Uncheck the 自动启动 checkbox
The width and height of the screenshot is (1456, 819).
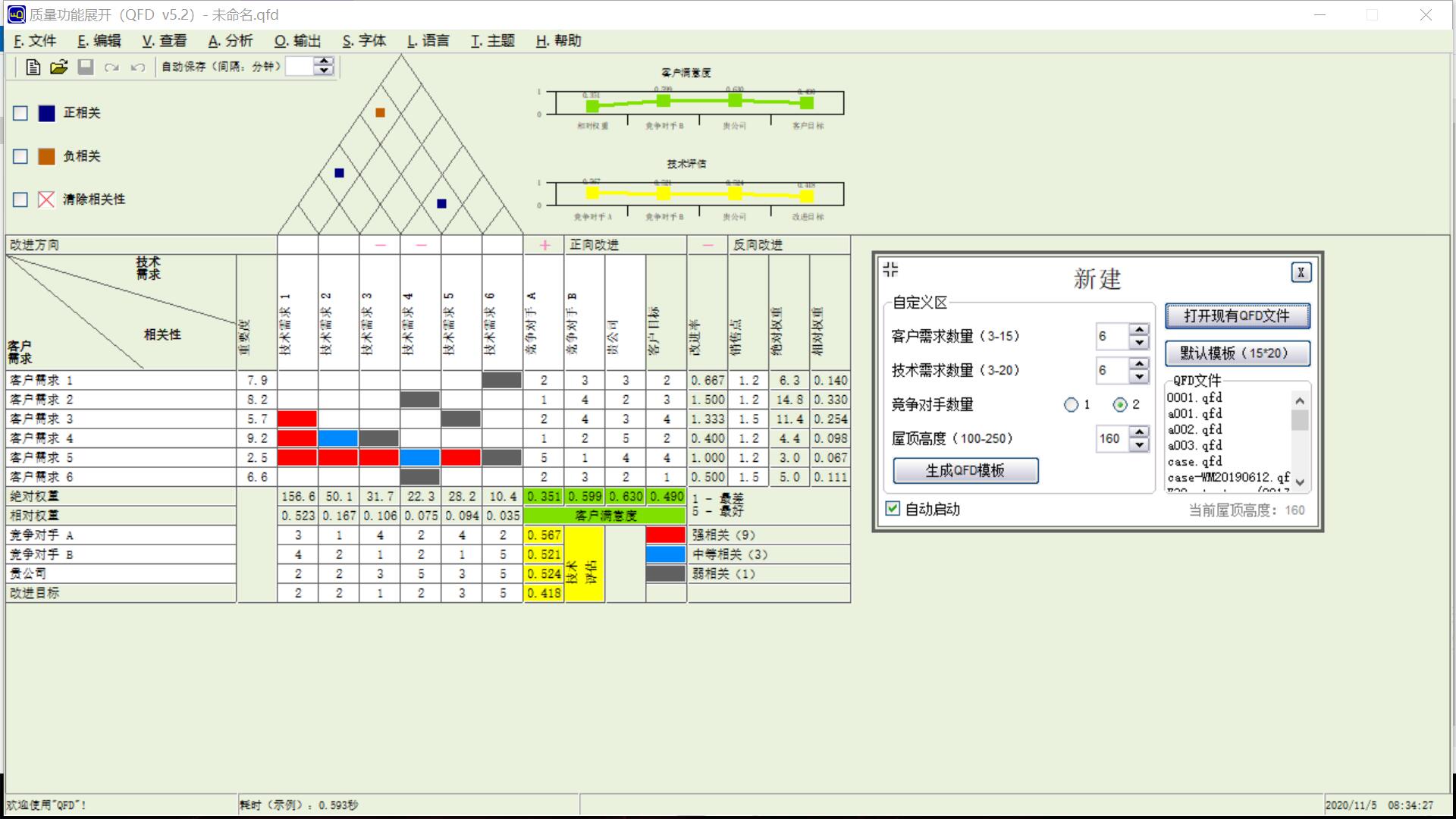click(893, 509)
